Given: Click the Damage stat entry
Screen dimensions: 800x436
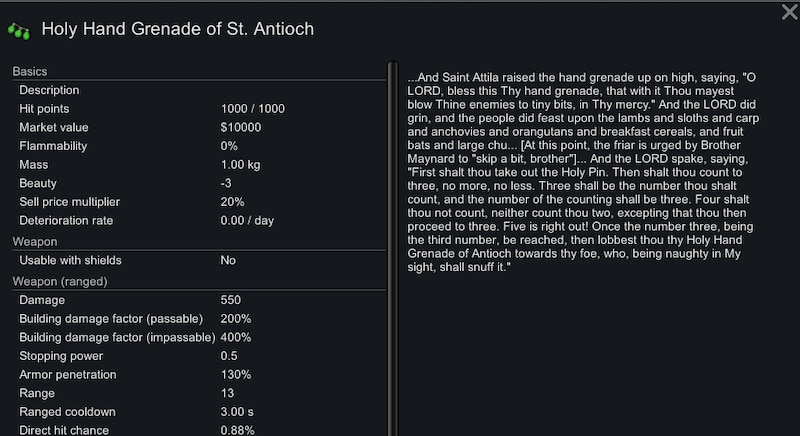Looking at the screenshot, I should pos(199,300).
